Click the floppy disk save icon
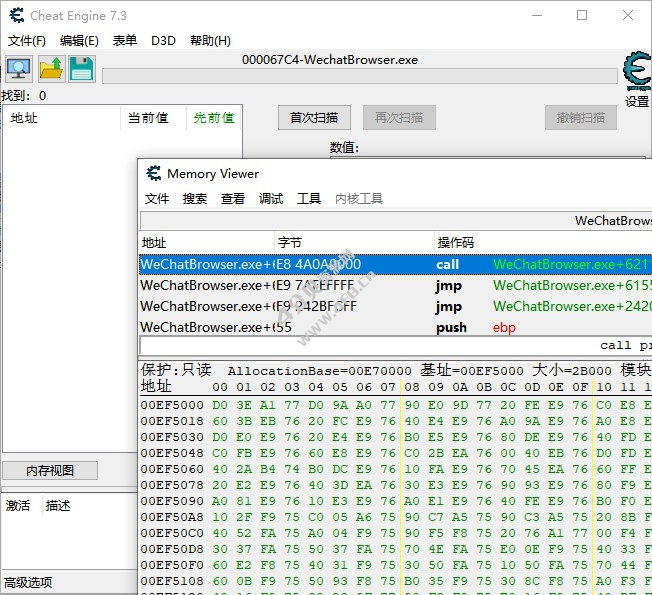 82,69
